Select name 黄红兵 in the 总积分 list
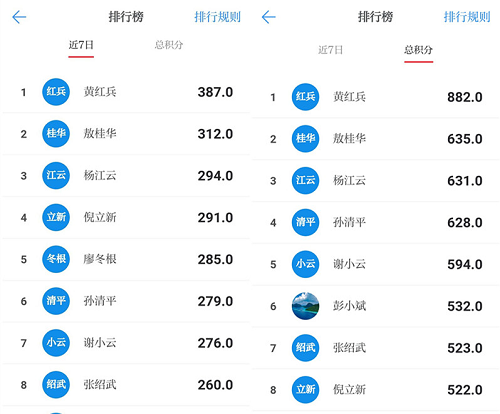This screenshot has height=414, width=500. (349, 97)
